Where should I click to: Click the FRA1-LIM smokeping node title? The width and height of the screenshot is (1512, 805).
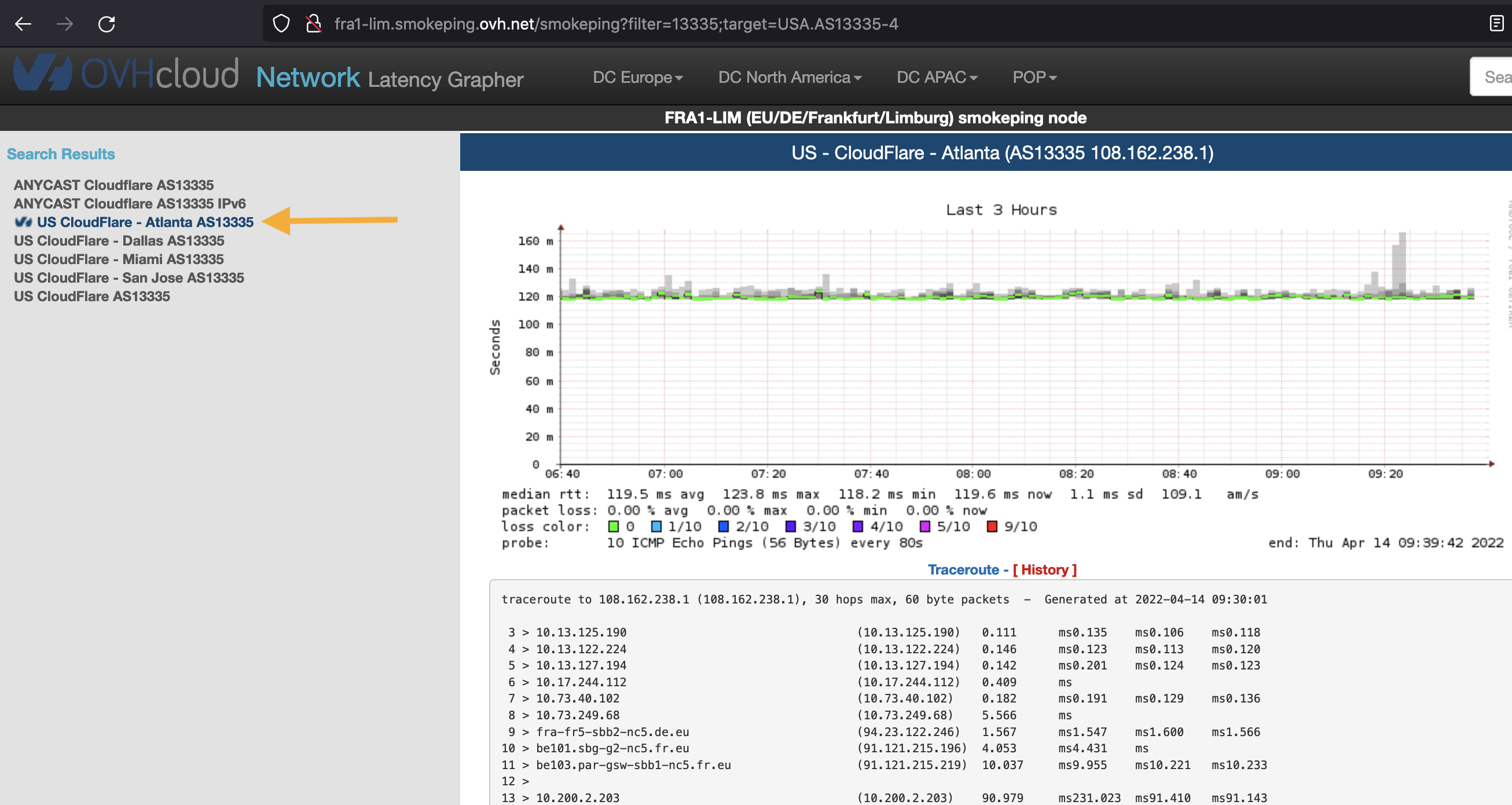pos(875,118)
